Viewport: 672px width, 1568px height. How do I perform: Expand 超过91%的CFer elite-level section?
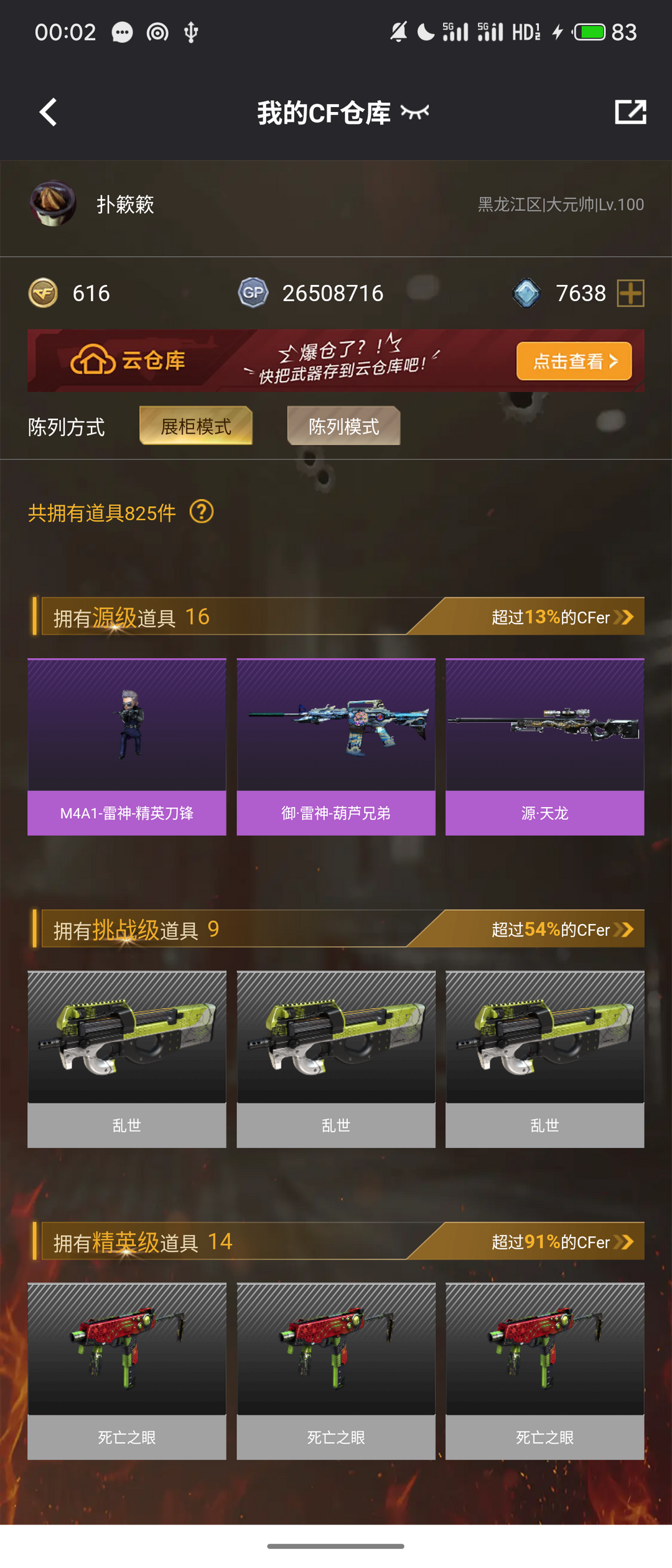[562, 1241]
